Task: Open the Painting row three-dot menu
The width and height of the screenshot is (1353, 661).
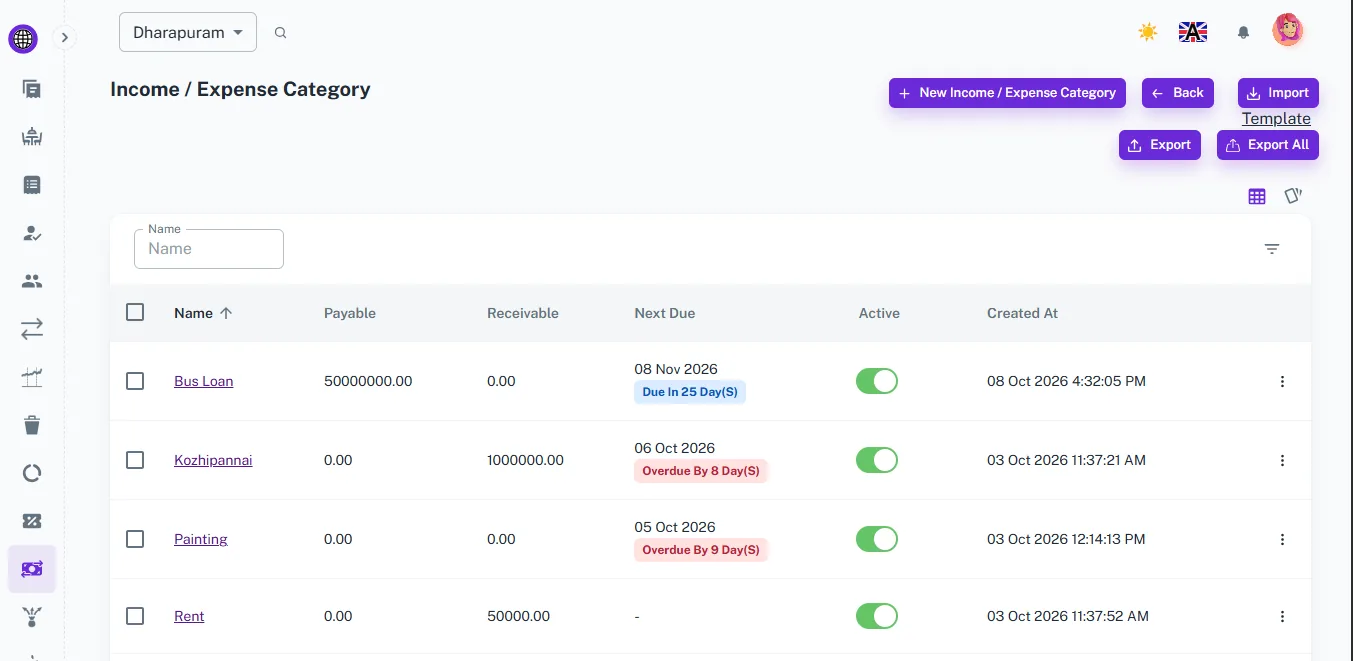Action: 1282,539
